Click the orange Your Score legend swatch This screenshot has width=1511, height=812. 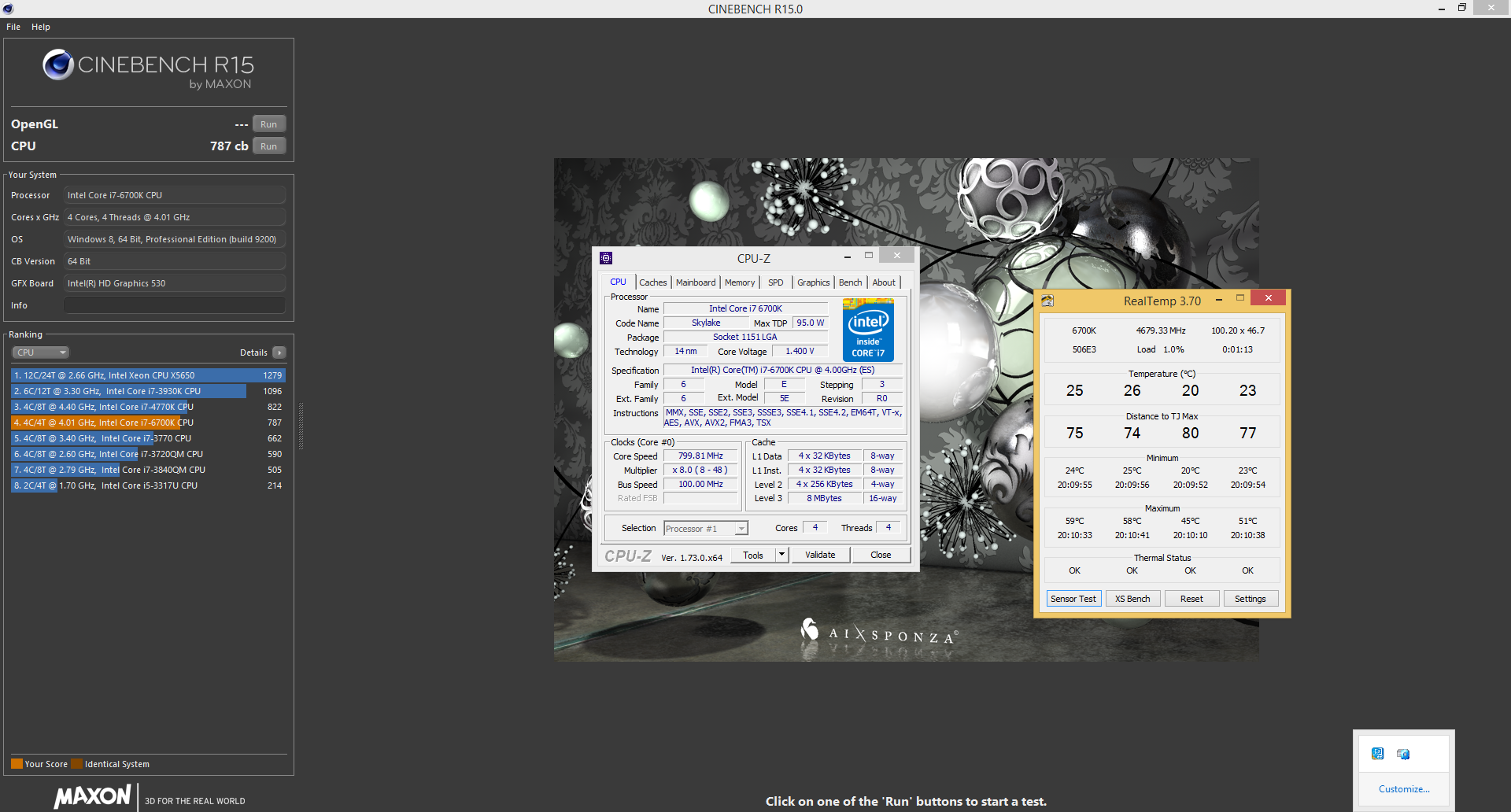(x=17, y=764)
